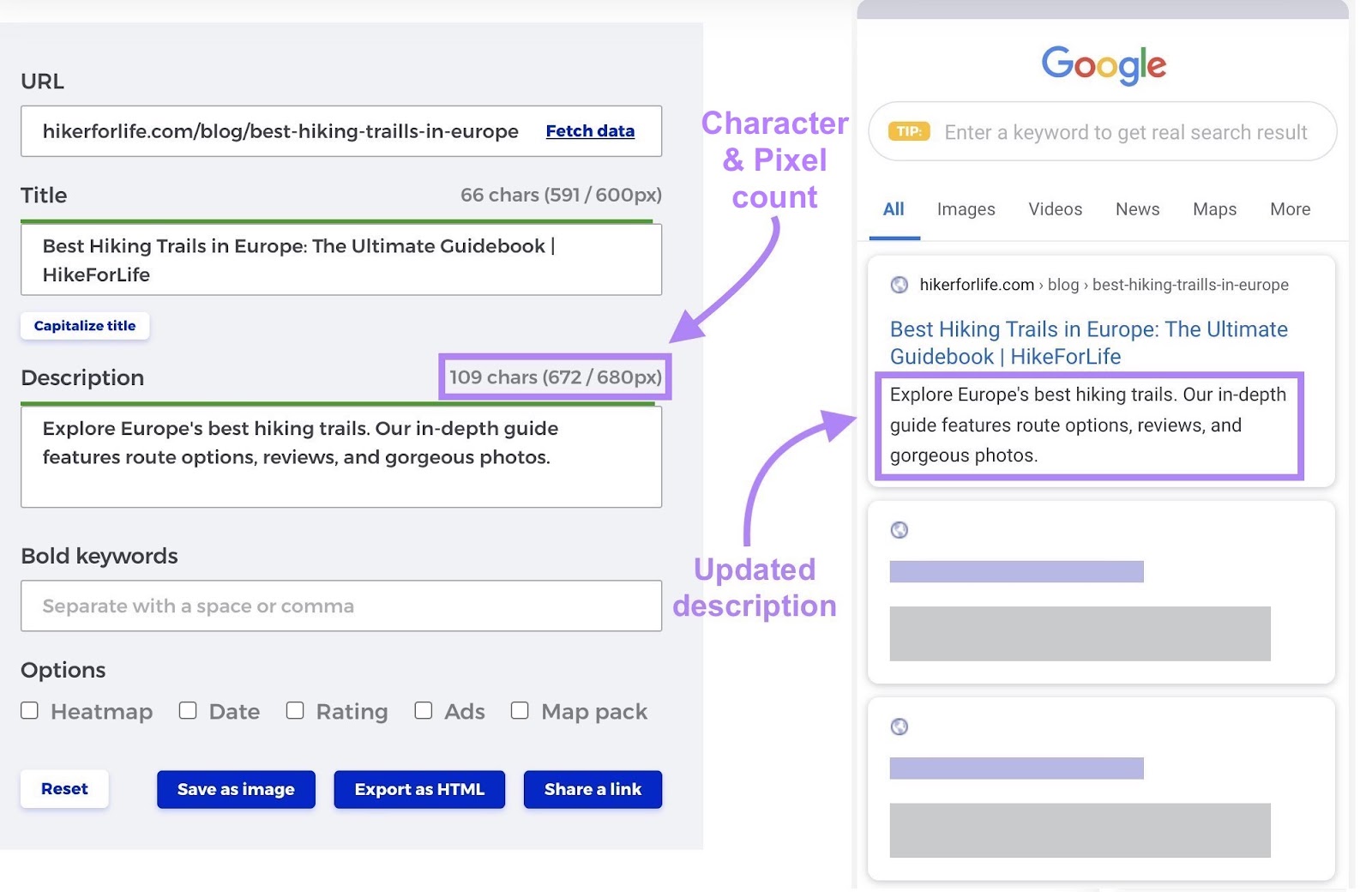Viewport: 1372px width, 892px height.
Task: Enable the Heatmap option
Action: (x=30, y=710)
